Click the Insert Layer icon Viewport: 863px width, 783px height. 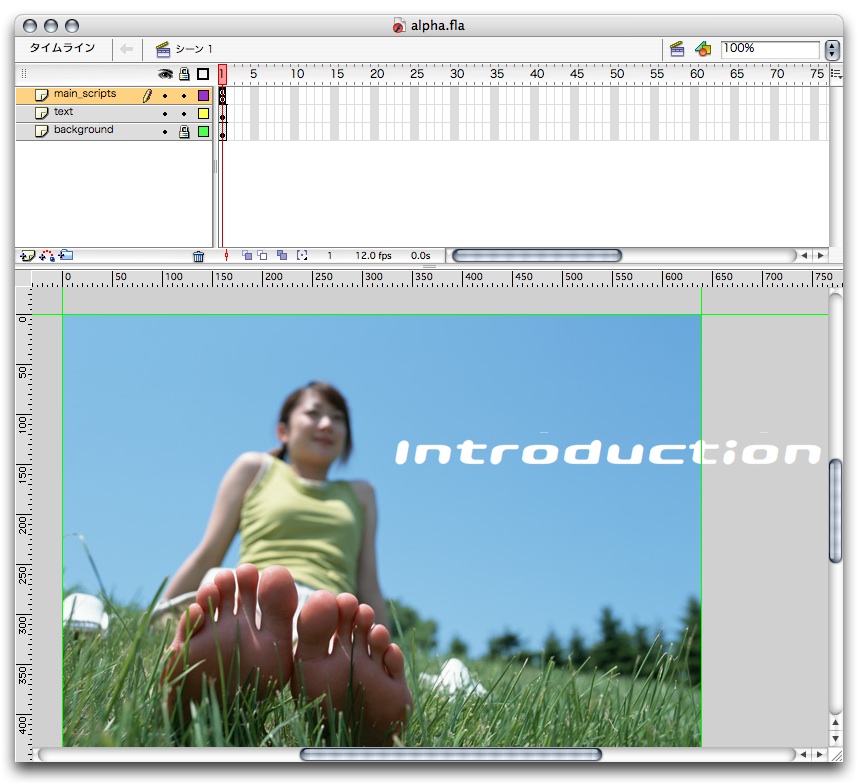click(27, 256)
